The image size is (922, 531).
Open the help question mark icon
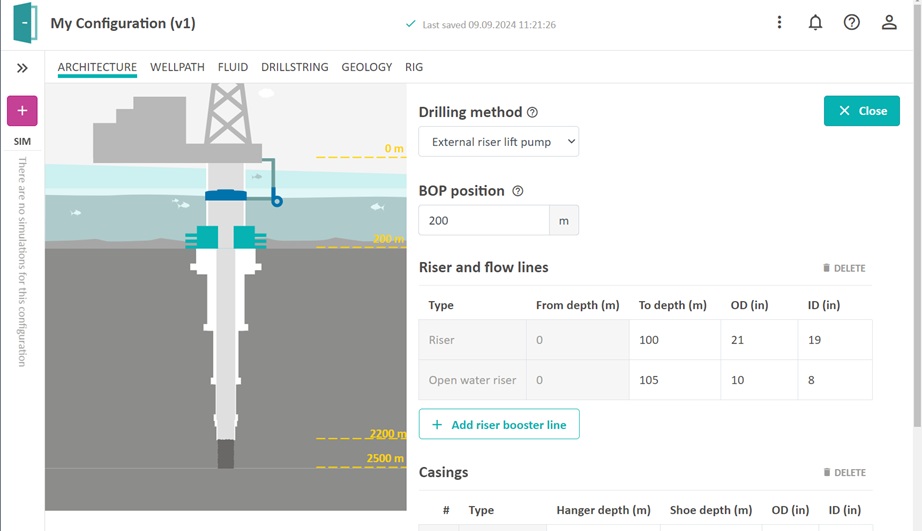pos(852,22)
